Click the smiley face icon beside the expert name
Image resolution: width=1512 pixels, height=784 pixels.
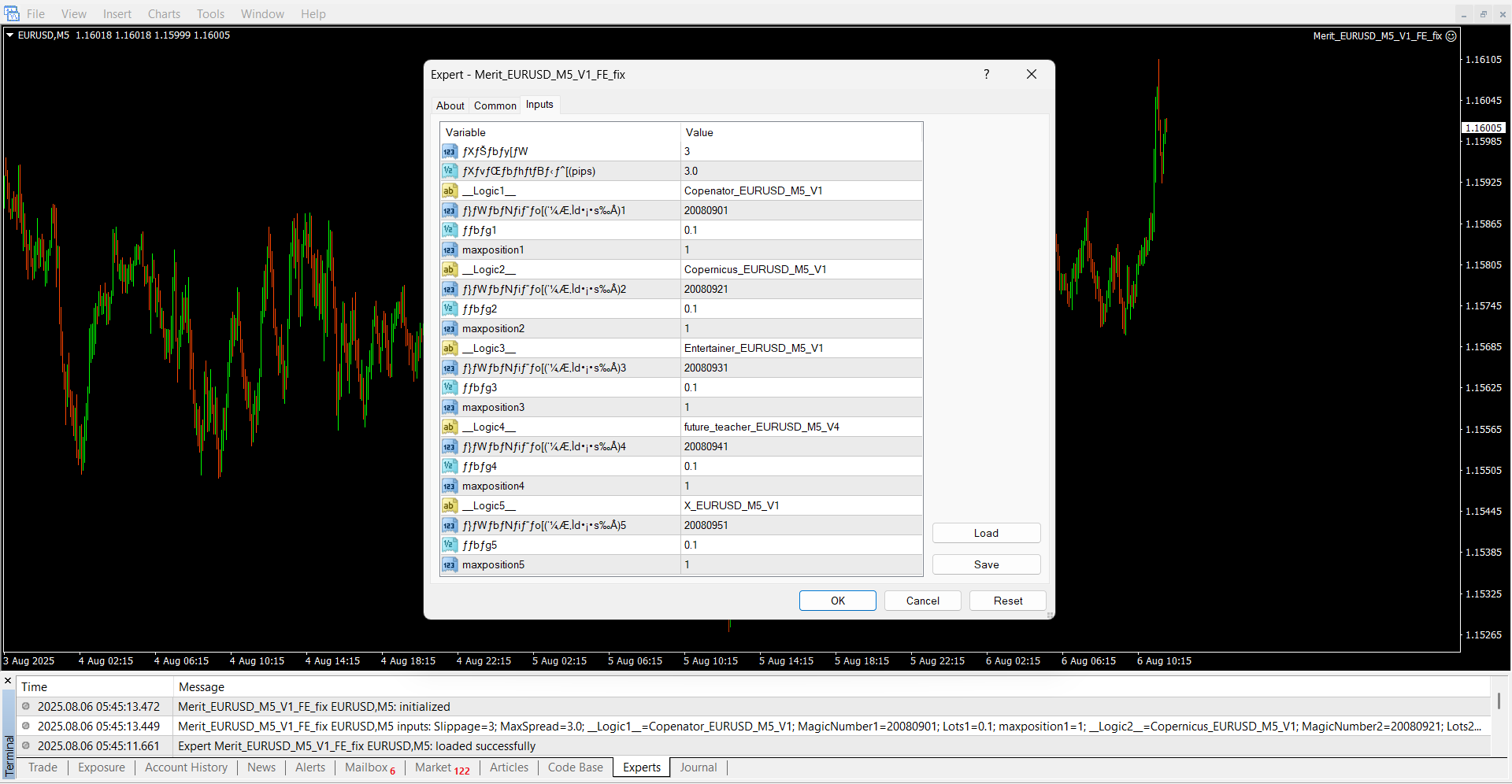pos(1451,35)
